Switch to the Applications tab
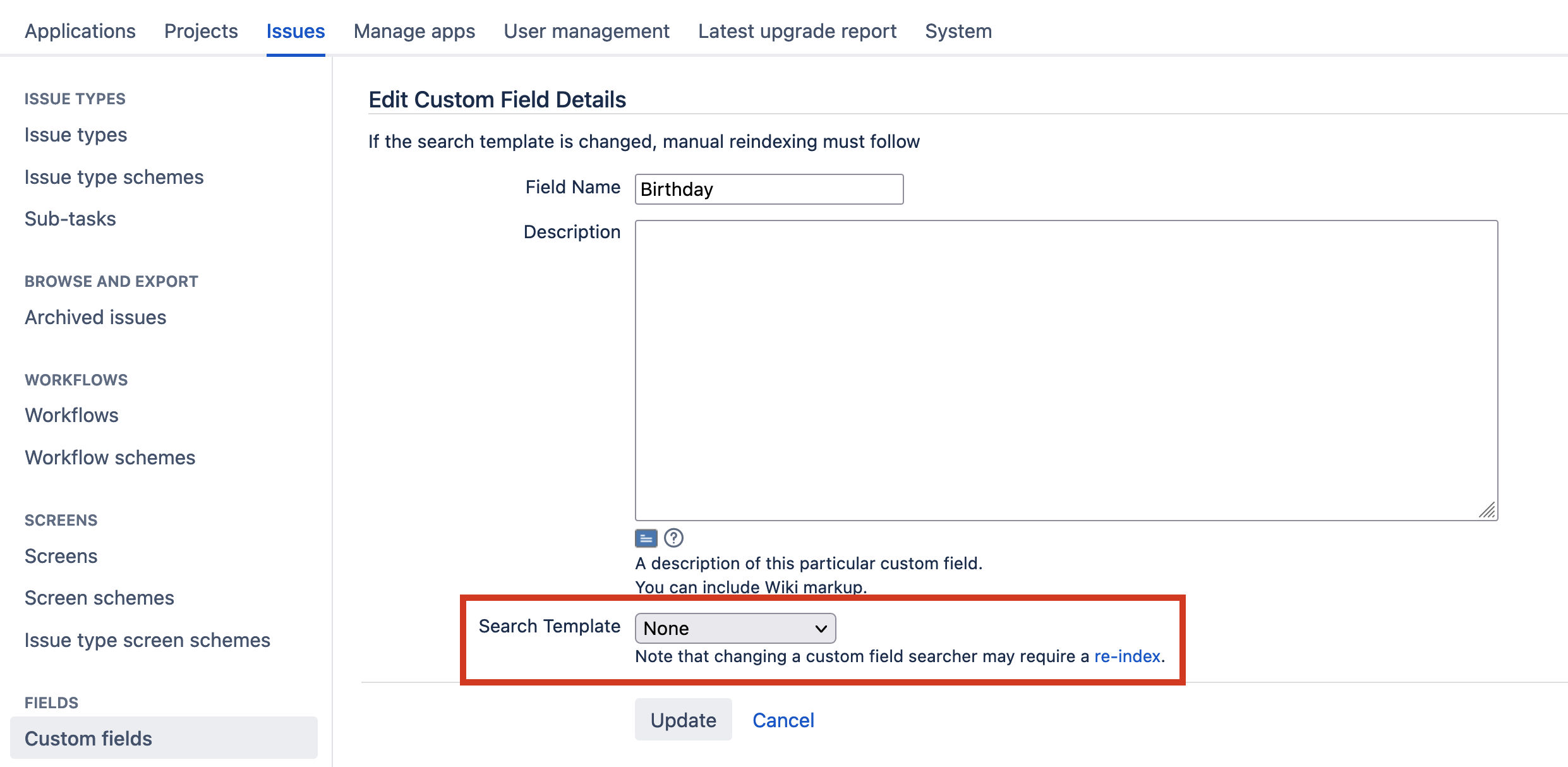 click(80, 31)
